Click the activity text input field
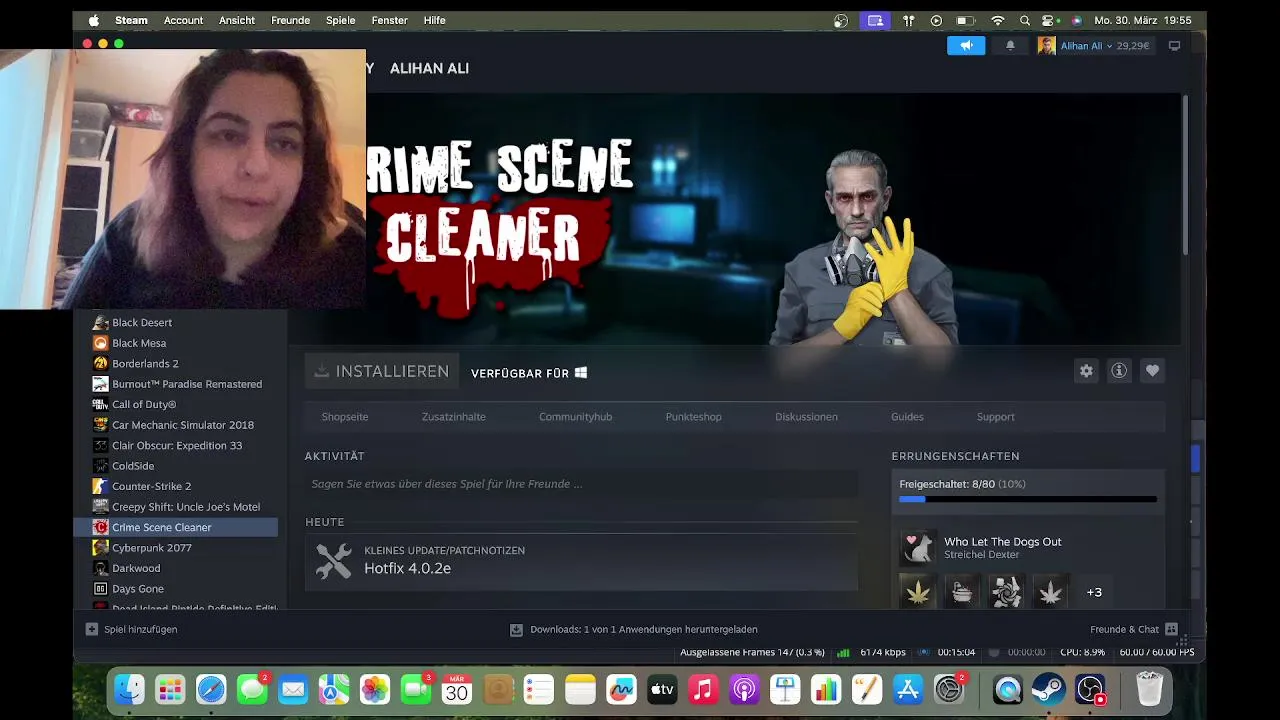The height and width of the screenshot is (720, 1280). click(x=581, y=484)
